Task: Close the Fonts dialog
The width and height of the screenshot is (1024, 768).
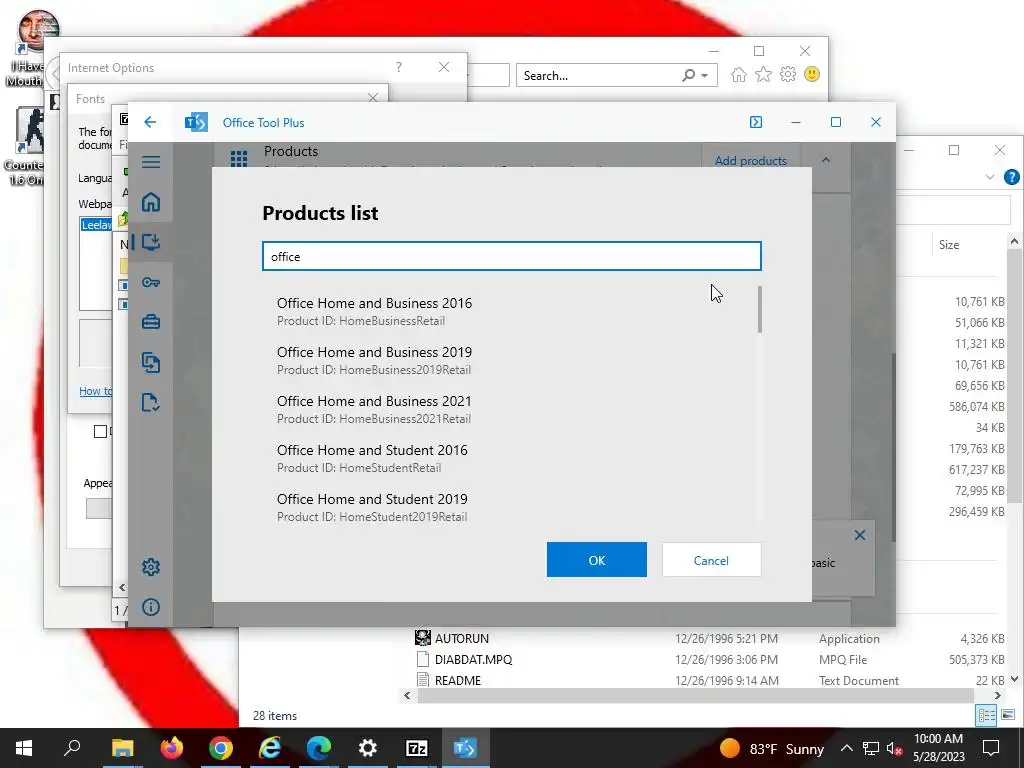Action: [x=373, y=98]
